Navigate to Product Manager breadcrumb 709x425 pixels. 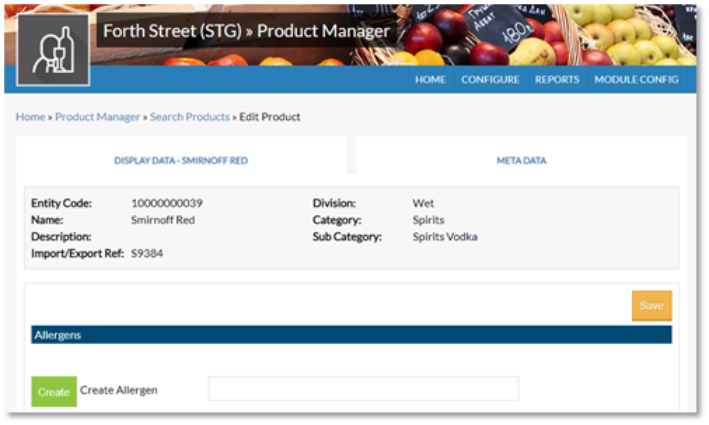(97, 117)
